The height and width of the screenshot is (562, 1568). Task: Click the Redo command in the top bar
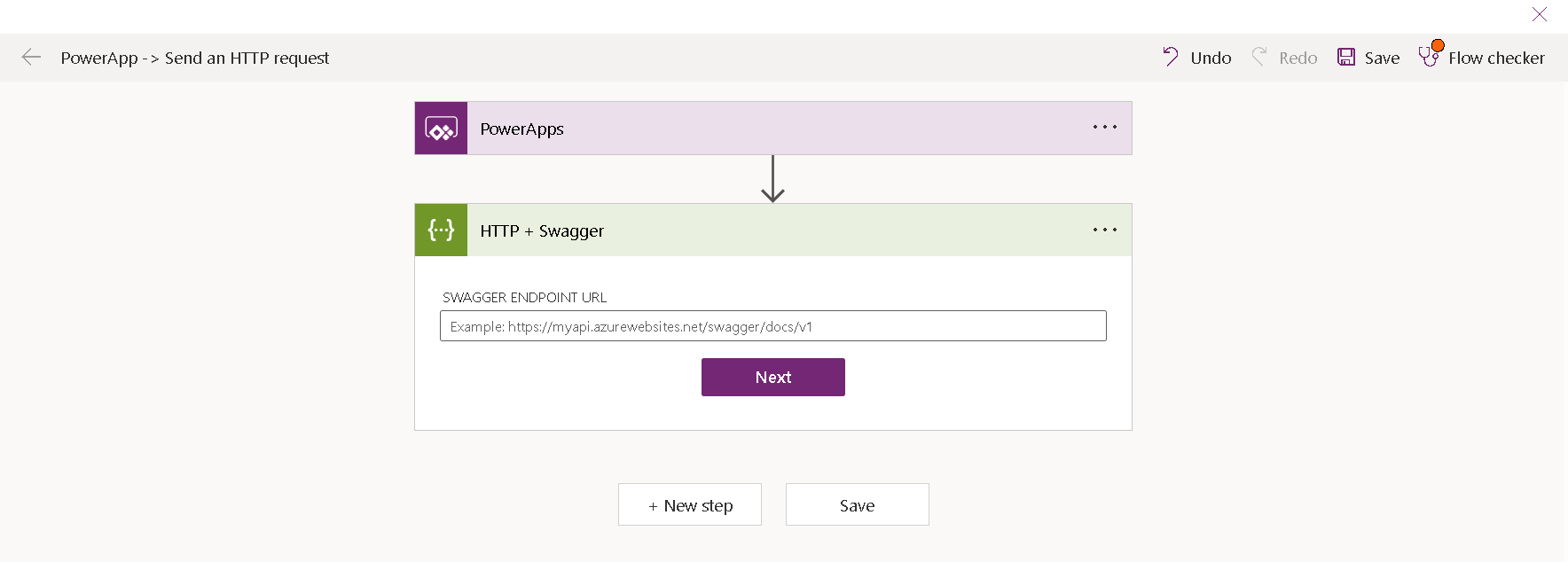pyautogui.click(x=1285, y=58)
